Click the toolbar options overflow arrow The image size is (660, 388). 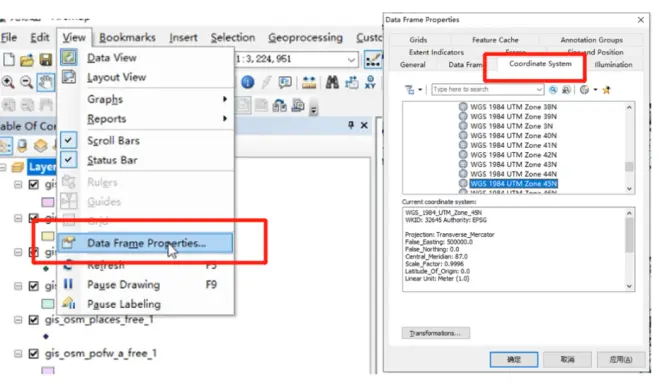pyautogui.click(x=314, y=110)
